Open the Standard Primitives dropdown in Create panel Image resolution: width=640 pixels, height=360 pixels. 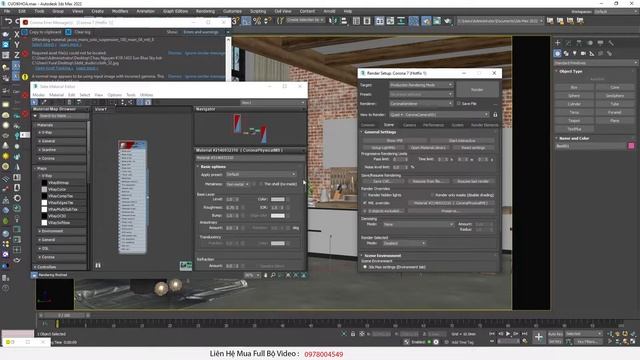pos(596,63)
